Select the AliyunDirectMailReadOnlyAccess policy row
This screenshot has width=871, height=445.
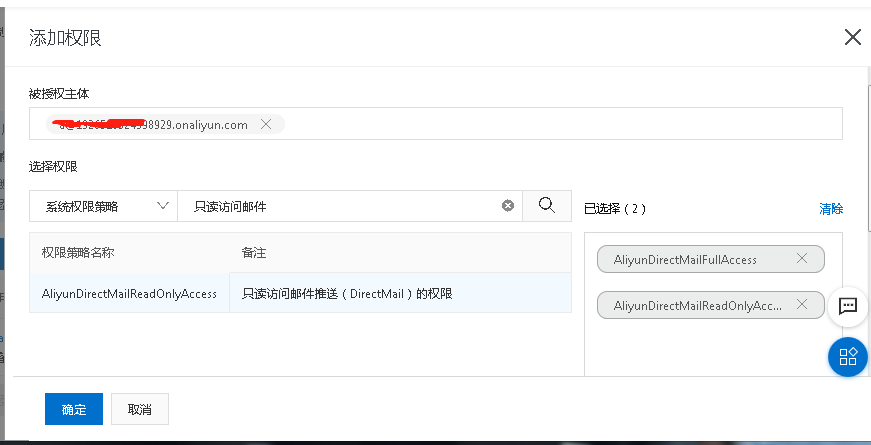[129, 294]
